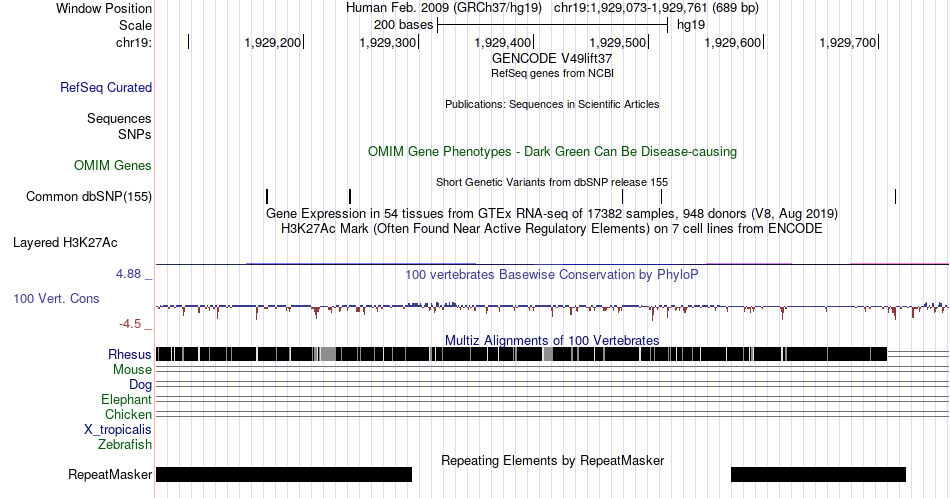The image size is (950, 498).
Task: Click the H3K27Ac Mark ENCODE title
Action: coord(552,228)
